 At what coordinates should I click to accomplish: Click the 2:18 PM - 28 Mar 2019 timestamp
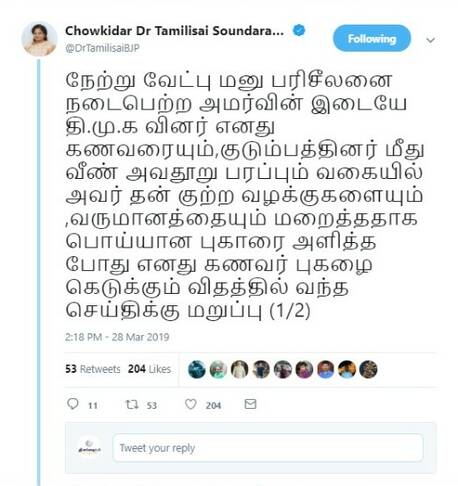click(117, 337)
